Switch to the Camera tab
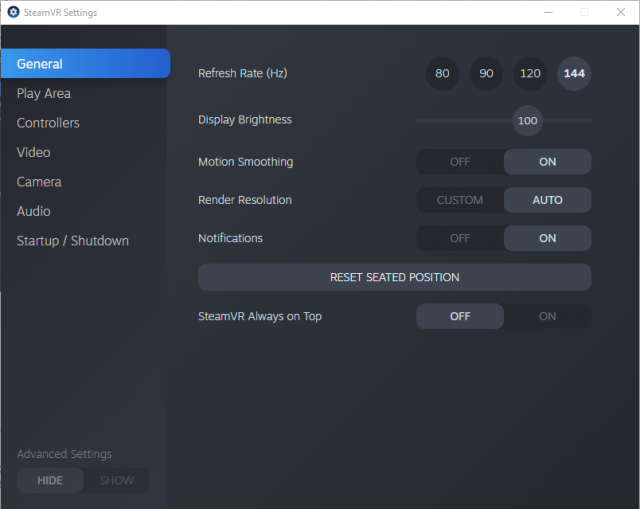640x509 pixels. tap(39, 182)
